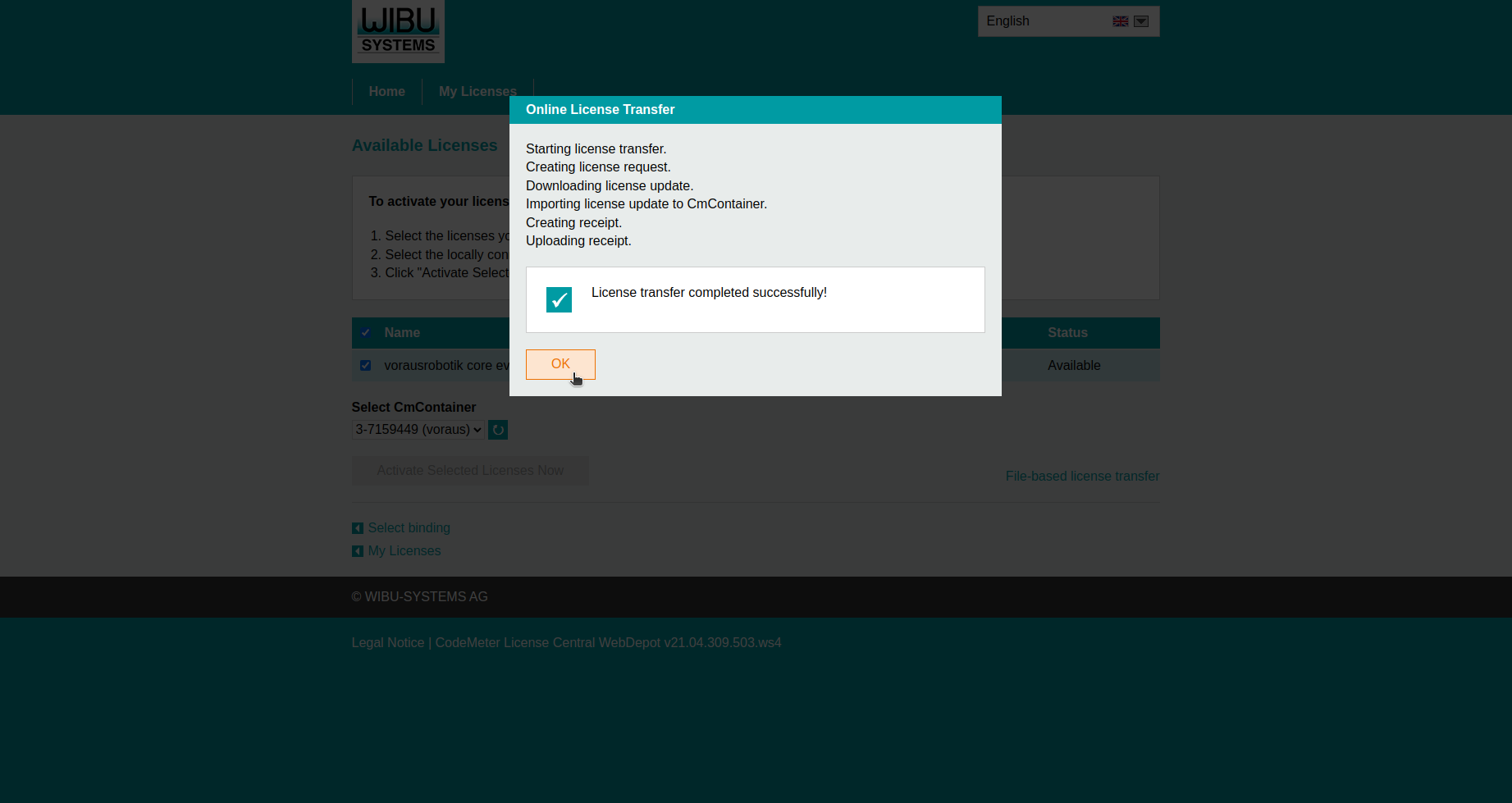Click the British flag icon beside English
The image size is (1512, 803).
(1120, 21)
